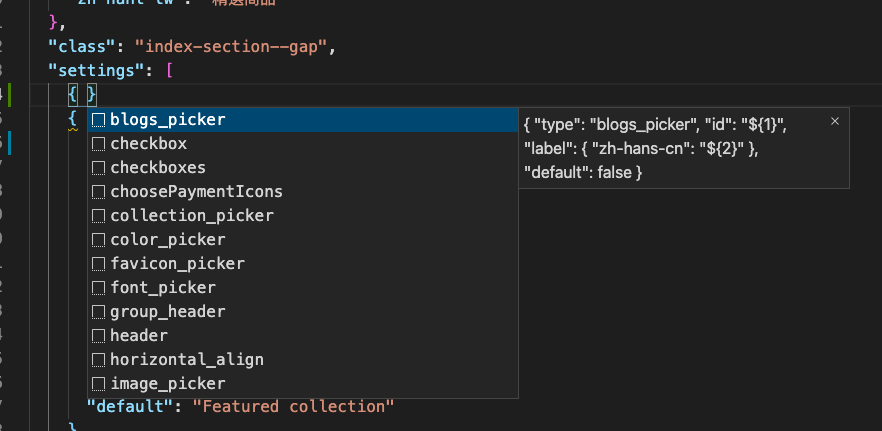The image size is (882, 431).
Task: Click the snippet icon beside image_picker
Action: [98, 384]
